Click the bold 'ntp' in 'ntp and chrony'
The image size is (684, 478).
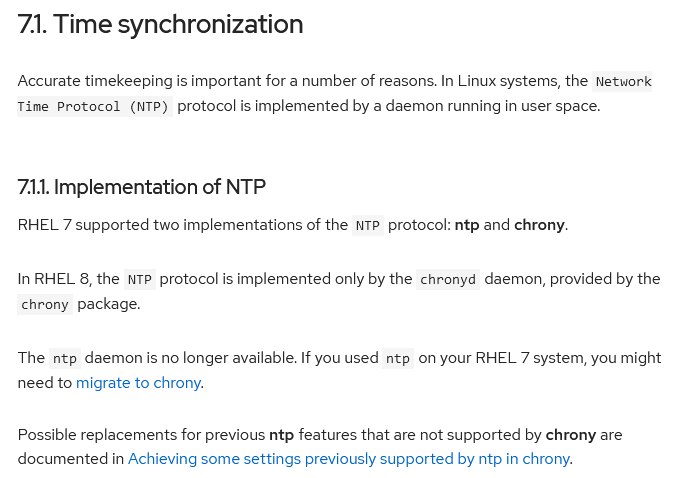tap(467, 225)
